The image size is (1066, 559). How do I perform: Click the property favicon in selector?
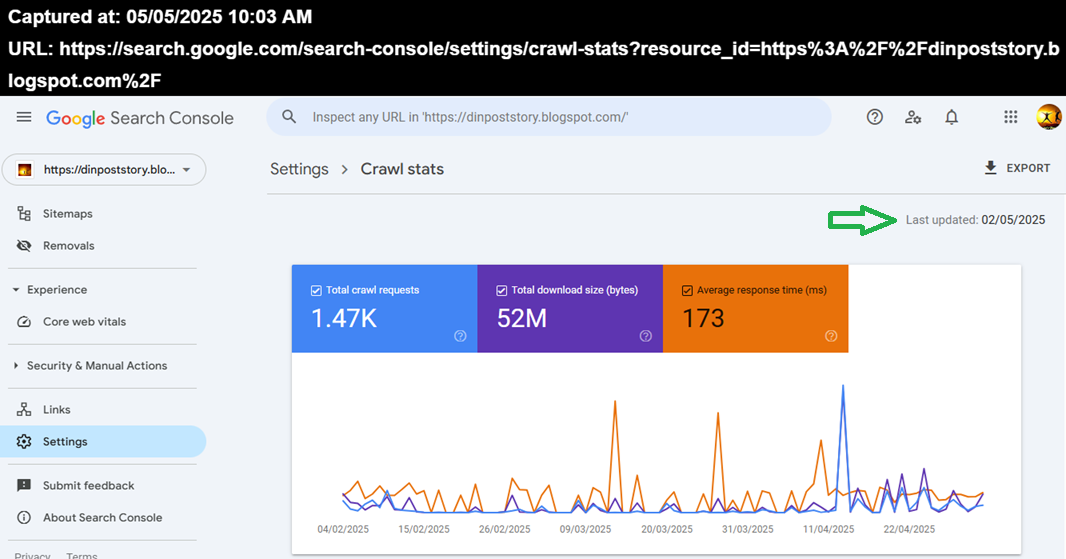click(x=25, y=170)
